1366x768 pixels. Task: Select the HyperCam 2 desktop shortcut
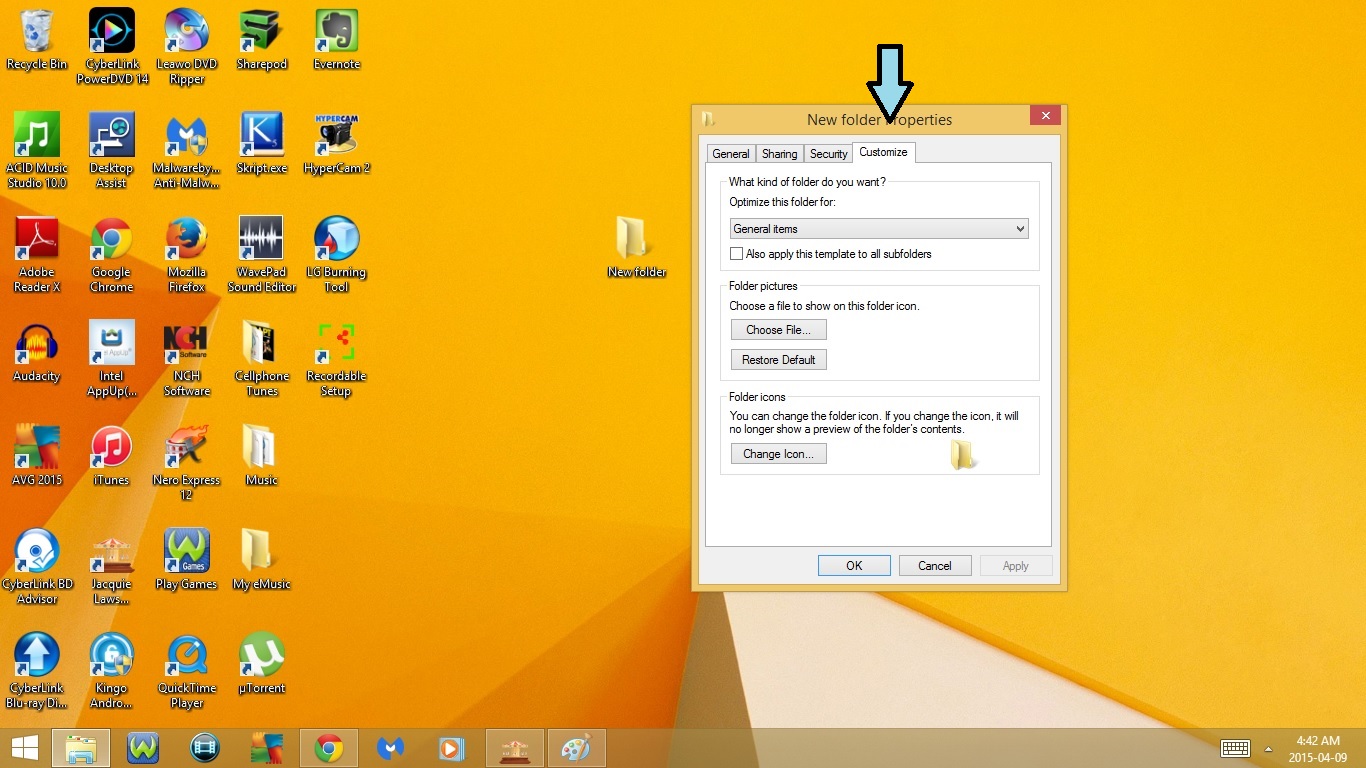(337, 143)
